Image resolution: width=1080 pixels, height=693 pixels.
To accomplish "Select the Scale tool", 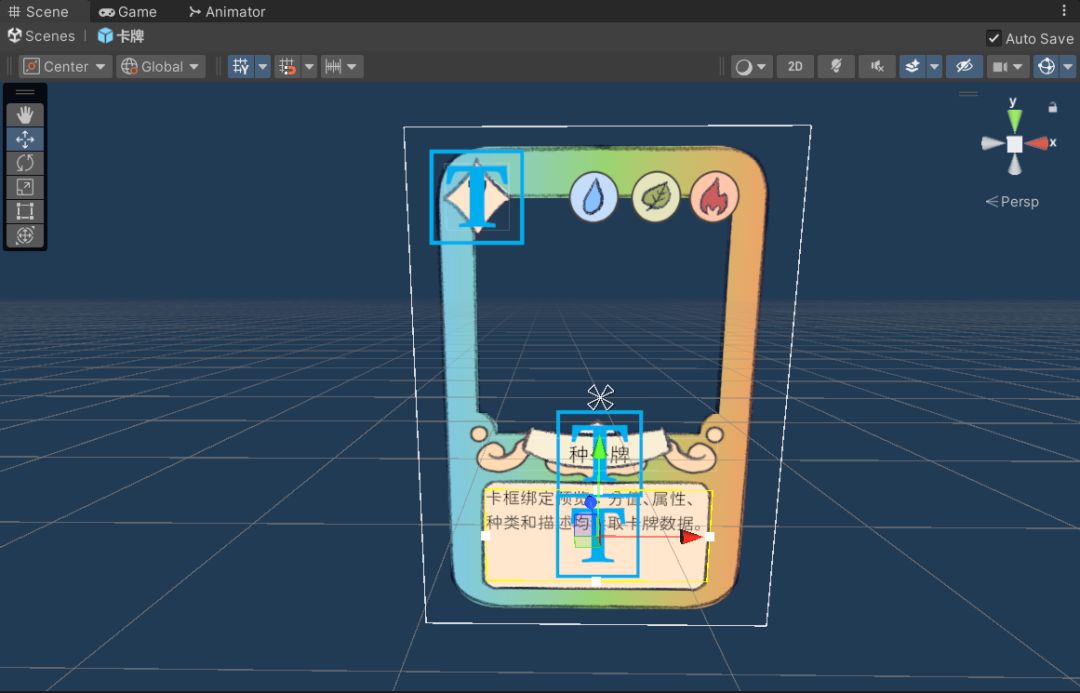I will click(25, 187).
